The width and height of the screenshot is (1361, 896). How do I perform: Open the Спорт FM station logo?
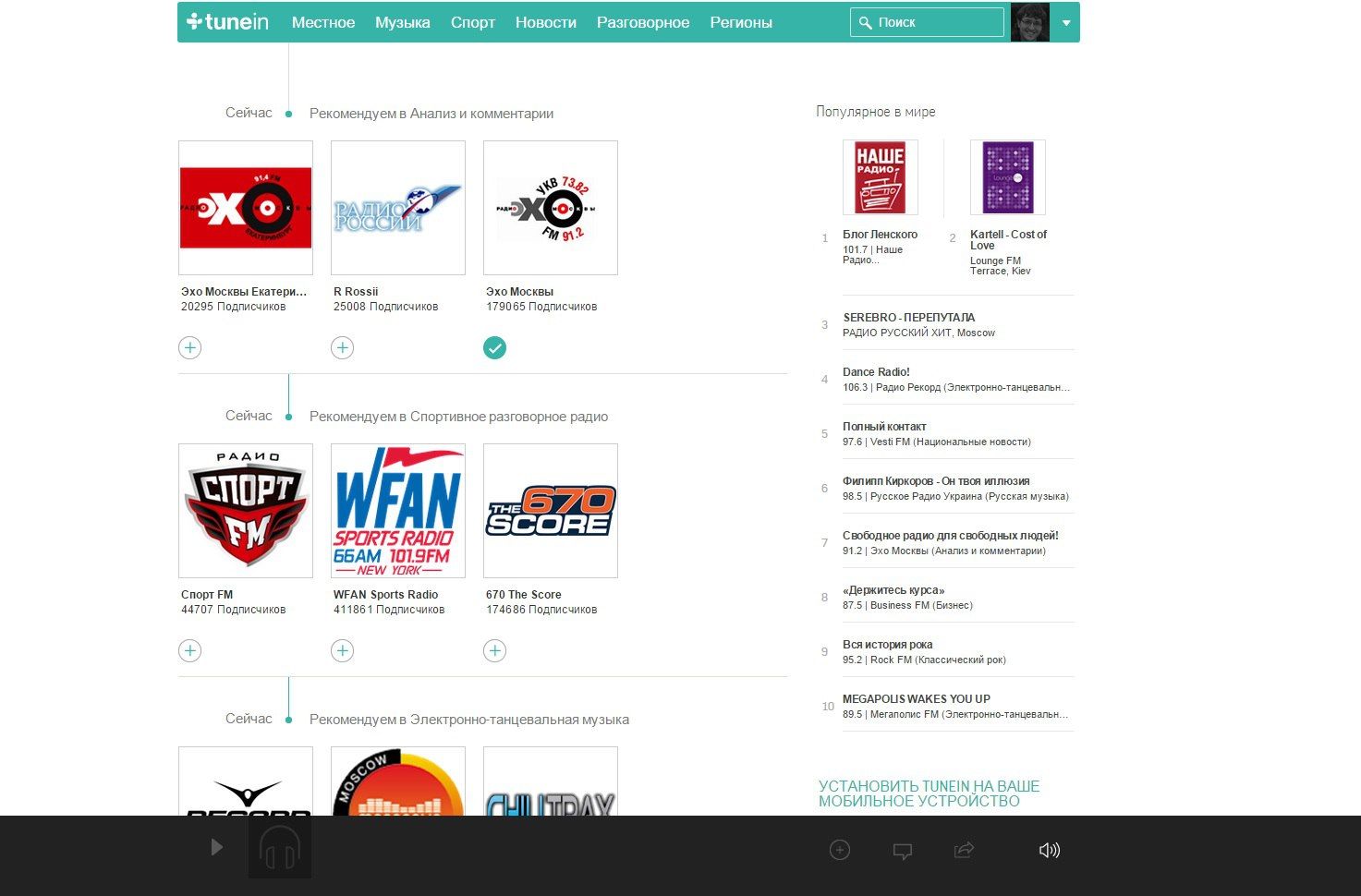pyautogui.click(x=246, y=511)
